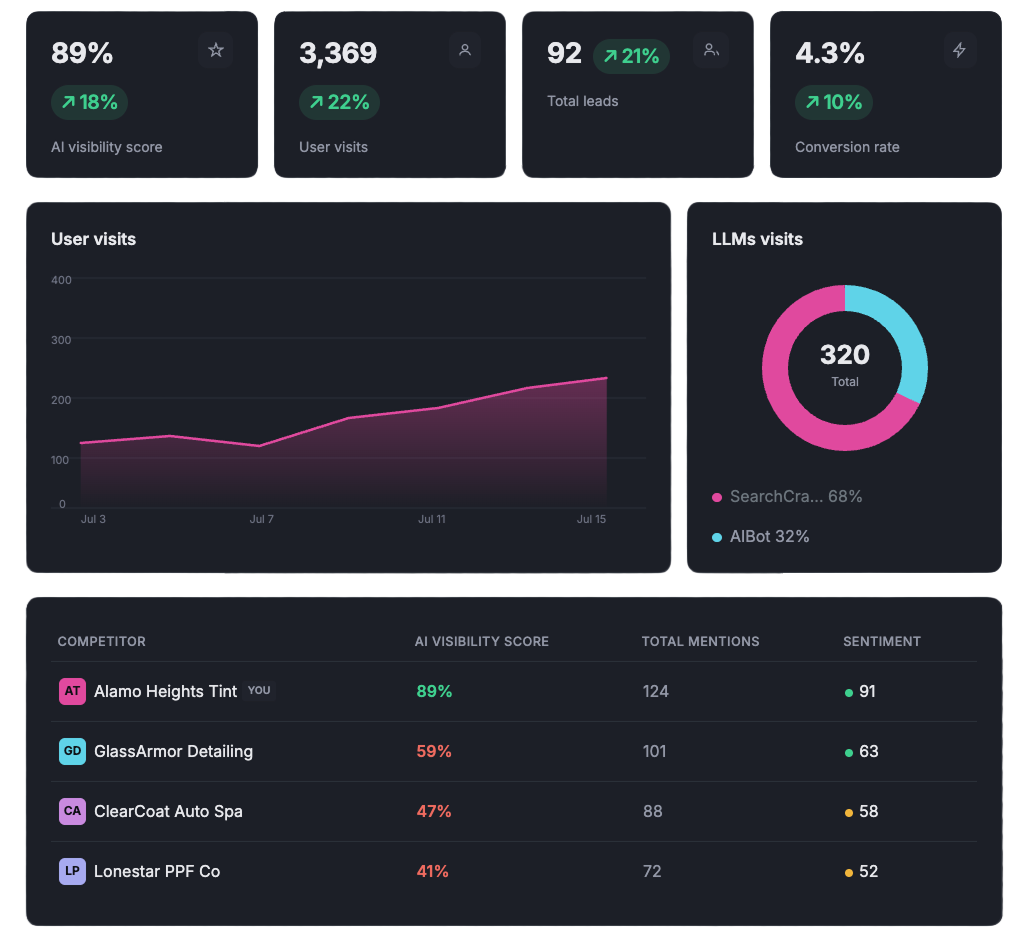Click the YOU badge beside Alamo Heights Tint
Screen dimensions: 1021x942
pos(259,690)
